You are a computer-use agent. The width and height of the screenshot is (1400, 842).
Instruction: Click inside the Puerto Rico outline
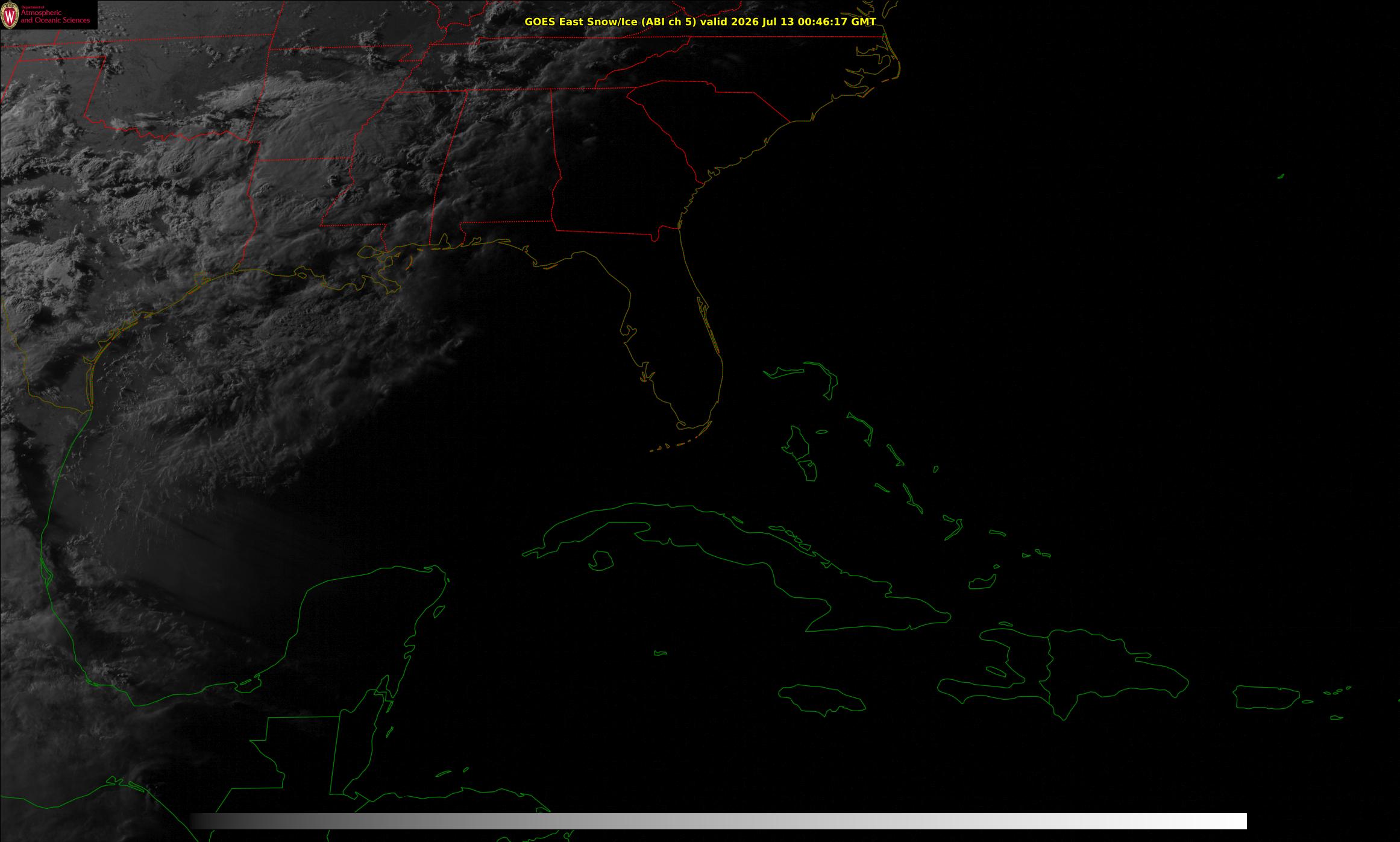1266,697
